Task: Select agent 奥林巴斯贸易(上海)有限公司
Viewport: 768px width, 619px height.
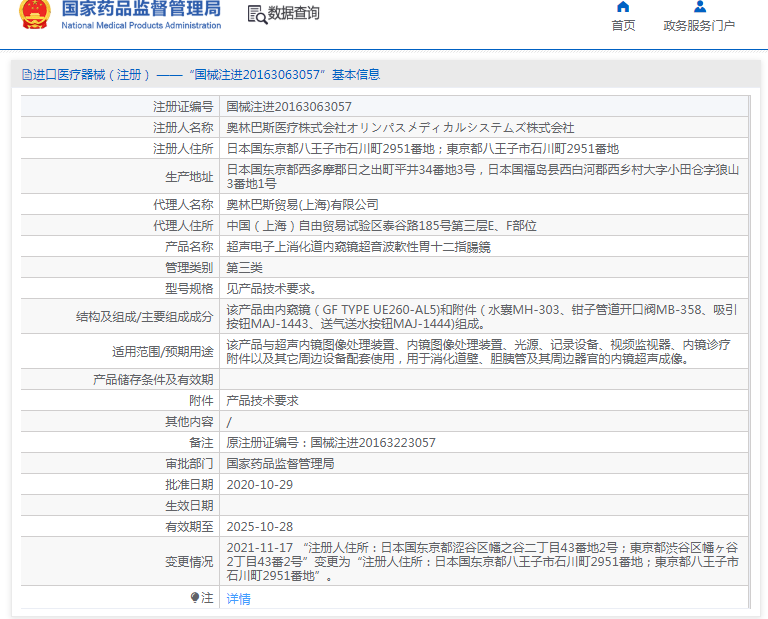Action: (x=302, y=205)
